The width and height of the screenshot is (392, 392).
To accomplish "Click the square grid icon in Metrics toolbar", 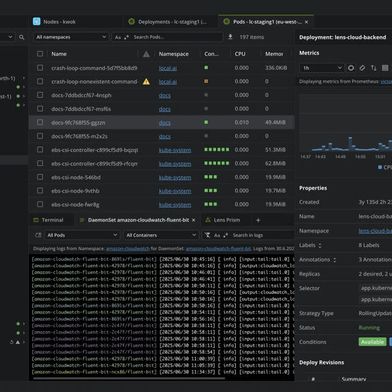I will coord(385,68).
